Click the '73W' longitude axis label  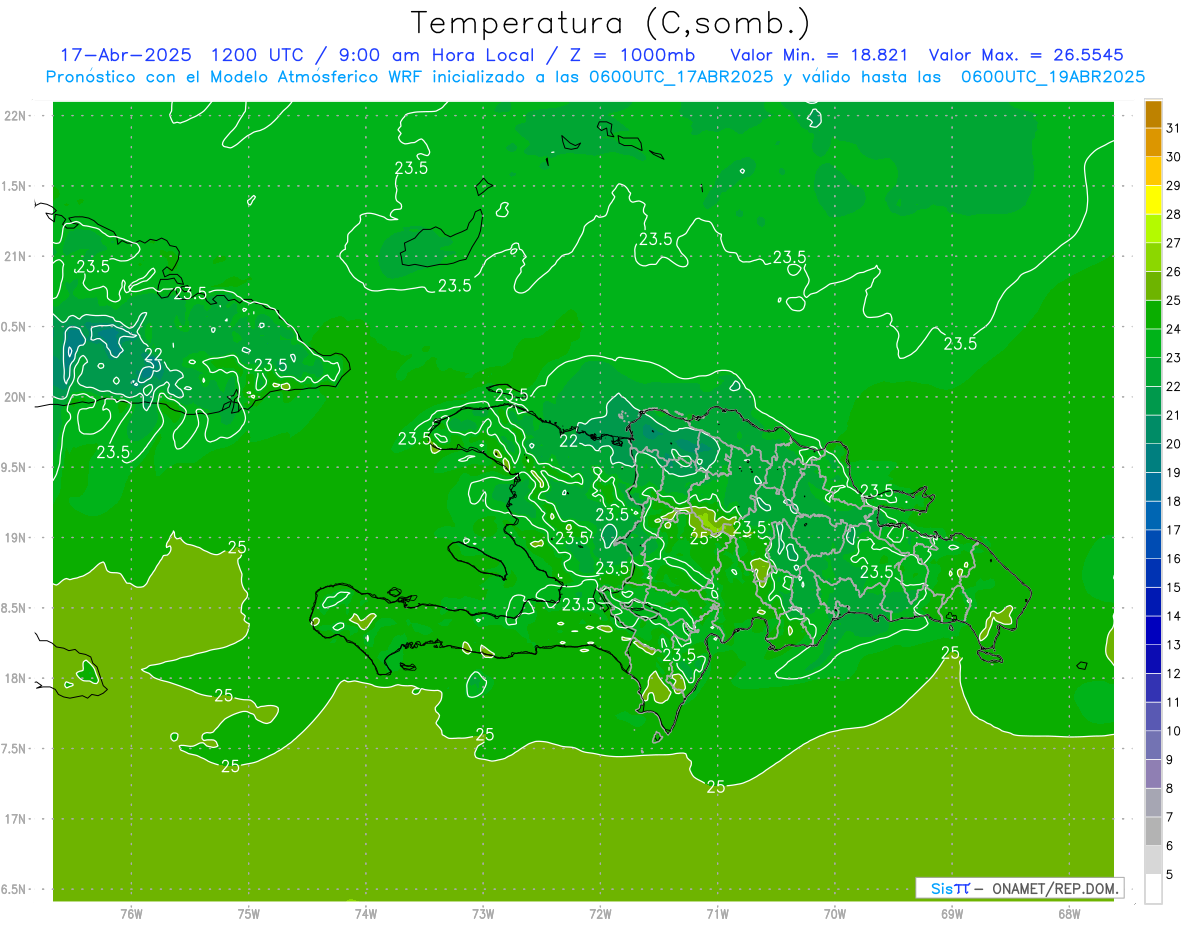(x=483, y=914)
